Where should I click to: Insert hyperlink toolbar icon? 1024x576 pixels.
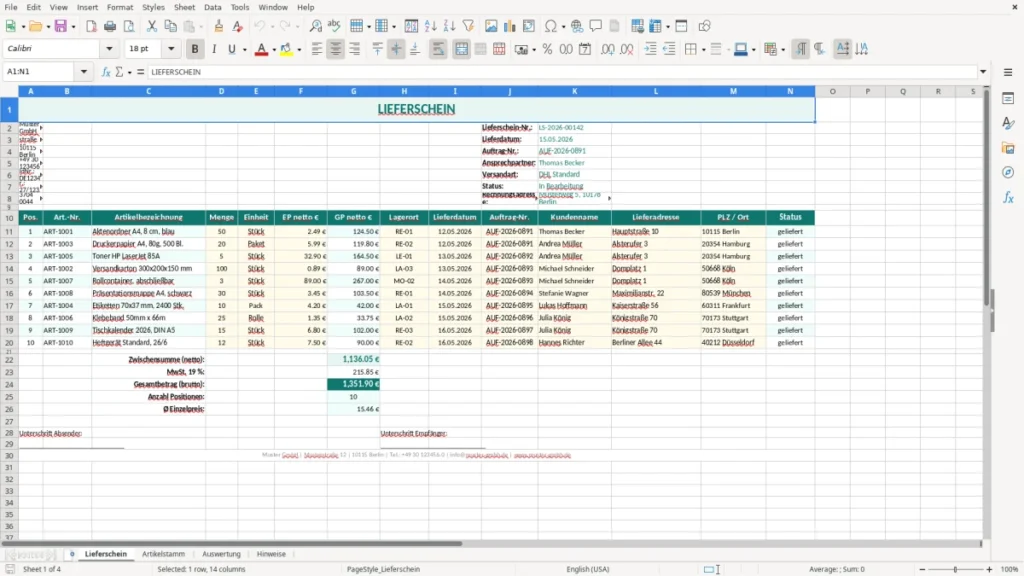click(x=577, y=26)
